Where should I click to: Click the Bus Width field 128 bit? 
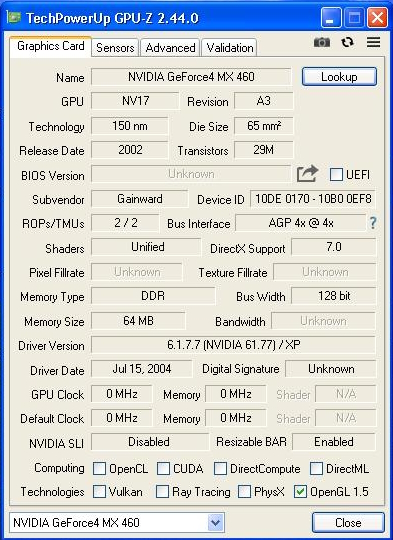pyautogui.click(x=334, y=296)
